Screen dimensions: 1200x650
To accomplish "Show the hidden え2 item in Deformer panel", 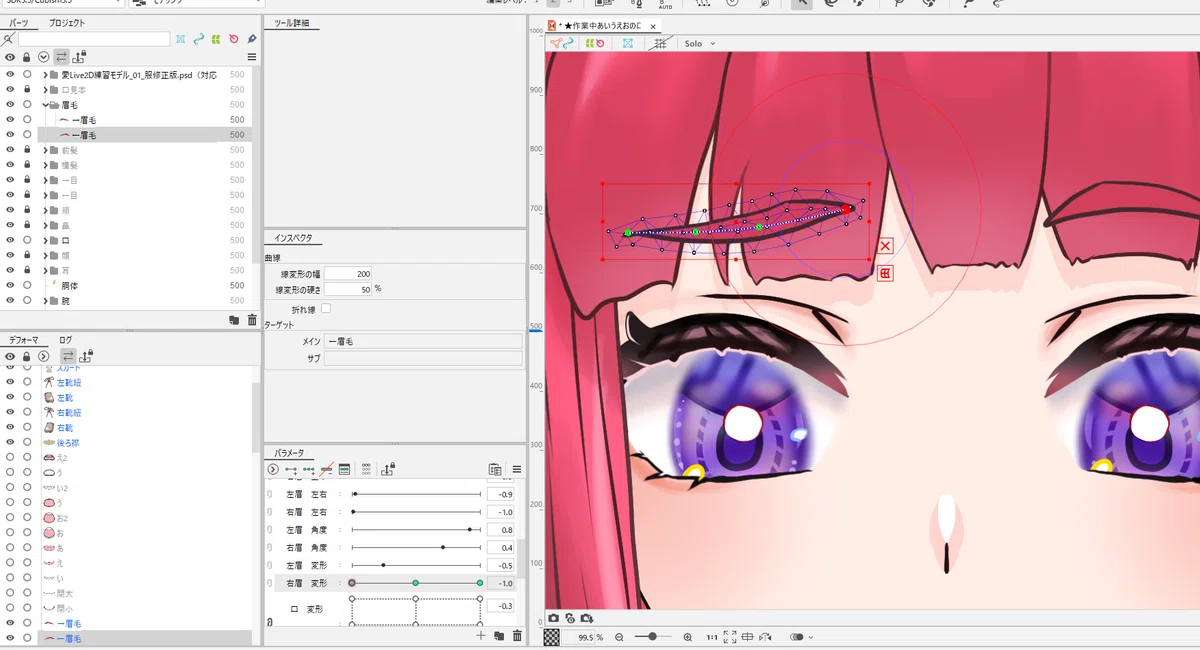I will 10,457.
